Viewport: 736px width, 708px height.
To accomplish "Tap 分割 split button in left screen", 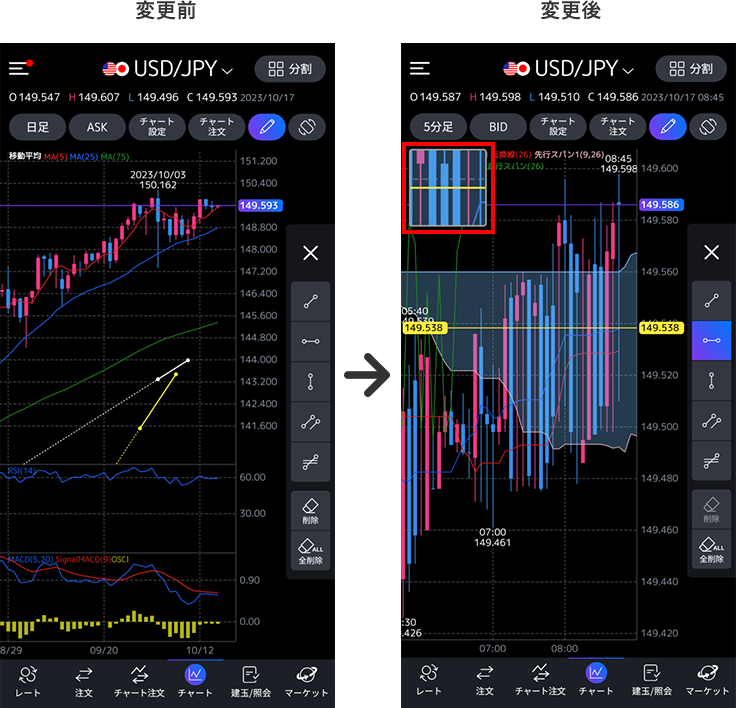I will [x=290, y=69].
